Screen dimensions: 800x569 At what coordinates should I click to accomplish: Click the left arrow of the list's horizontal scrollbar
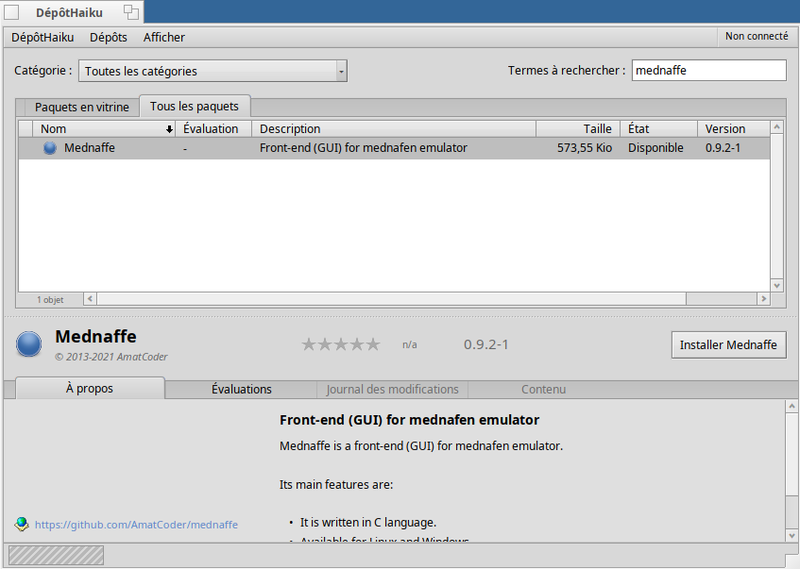(90, 299)
